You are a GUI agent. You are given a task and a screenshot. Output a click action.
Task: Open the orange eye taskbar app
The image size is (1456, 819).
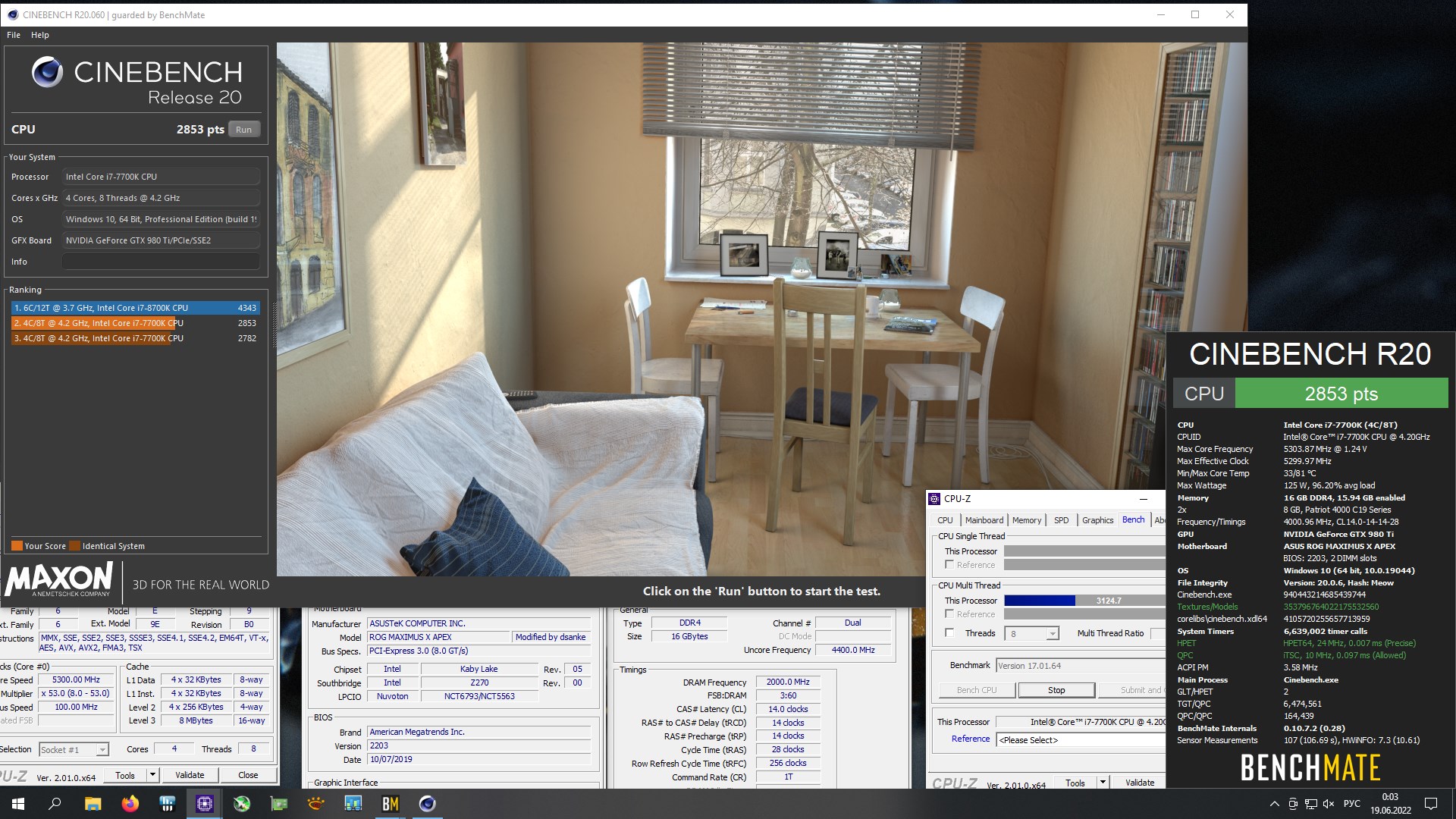(316, 804)
